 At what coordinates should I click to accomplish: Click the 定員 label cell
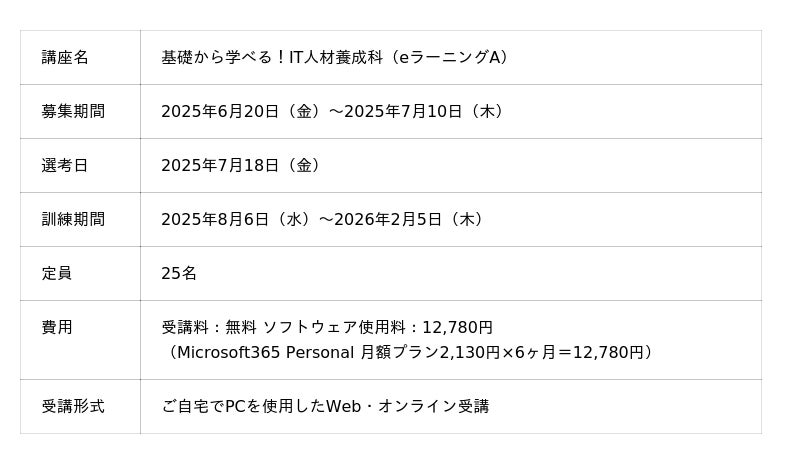pyautogui.click(x=57, y=274)
